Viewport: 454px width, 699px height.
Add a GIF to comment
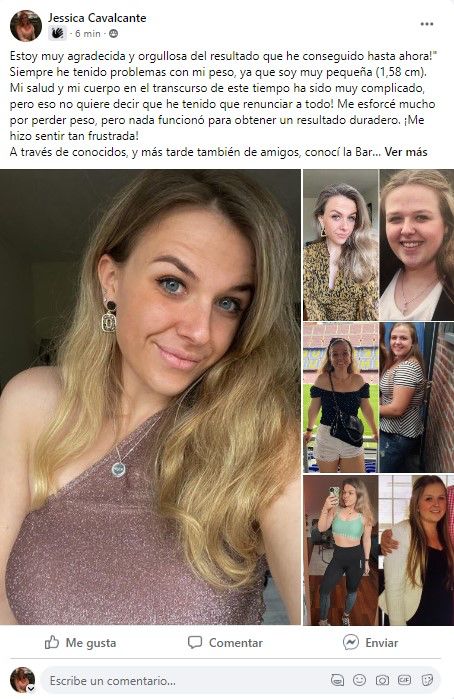click(404, 680)
